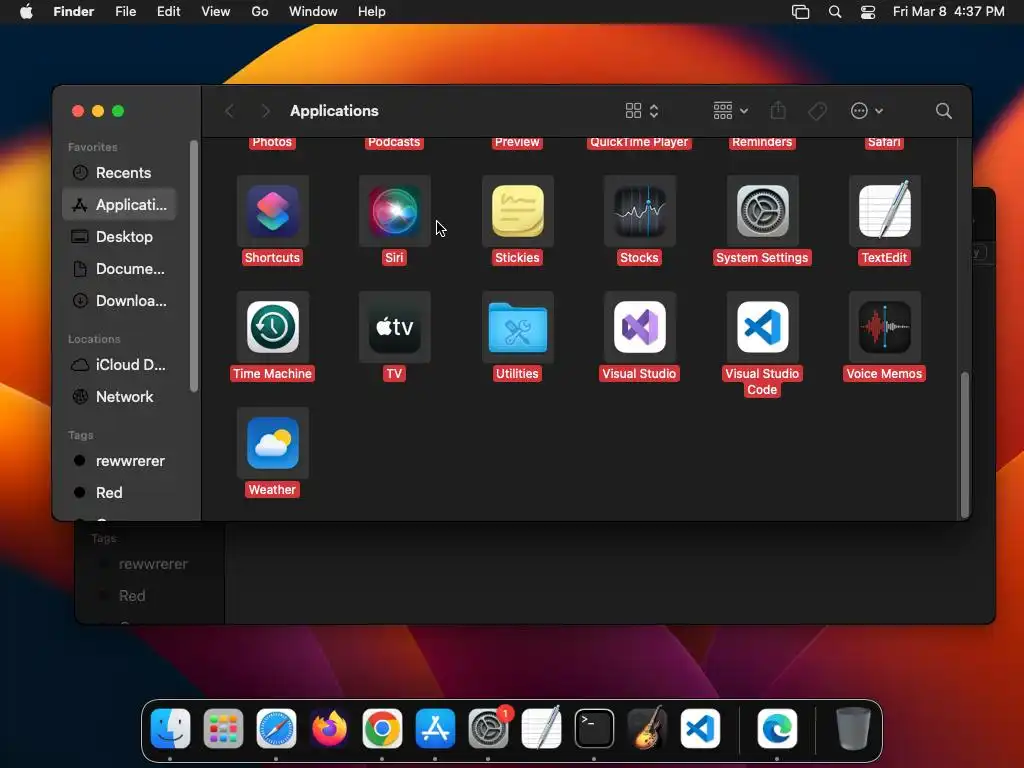Select the System Settings app icon
This screenshot has height=768, width=1024.
pos(762,211)
